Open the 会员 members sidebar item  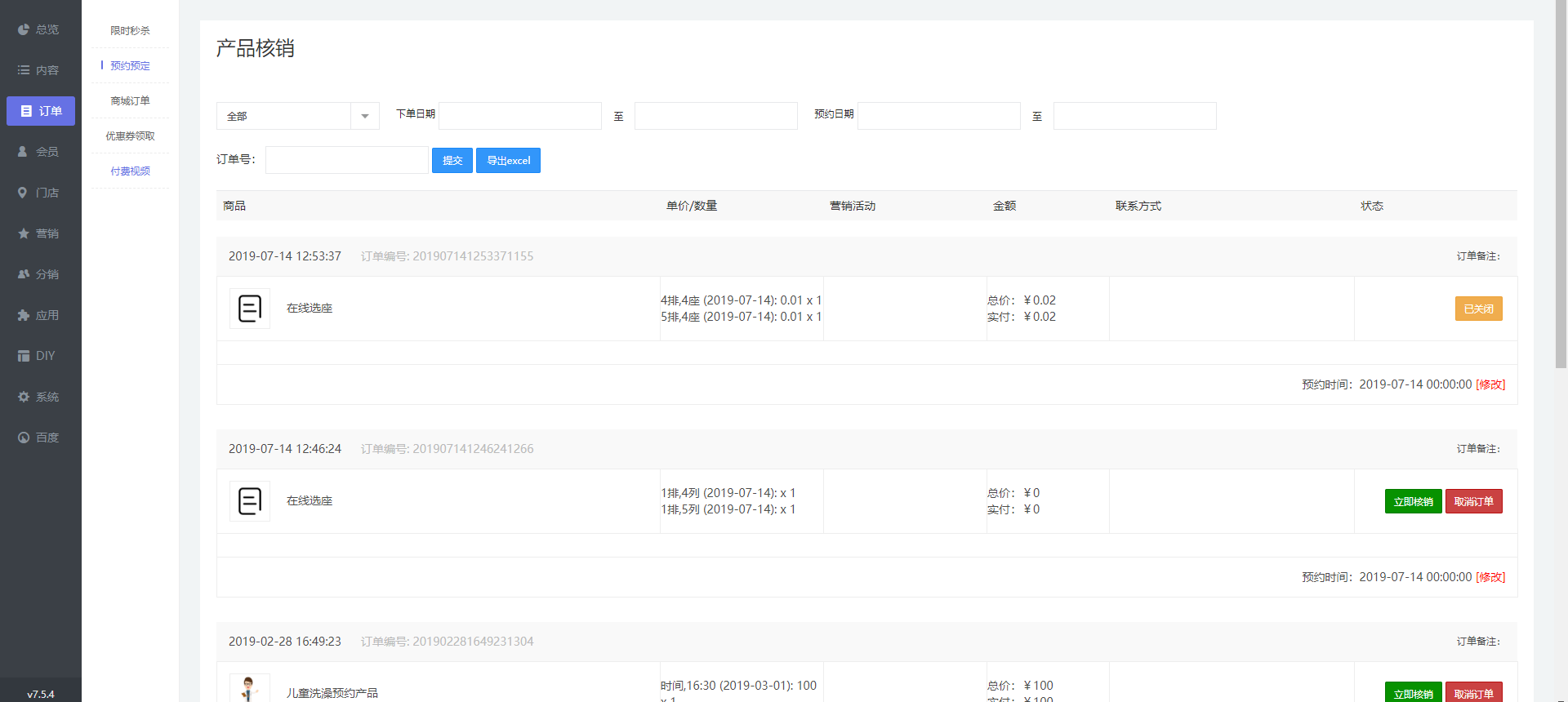(40, 152)
